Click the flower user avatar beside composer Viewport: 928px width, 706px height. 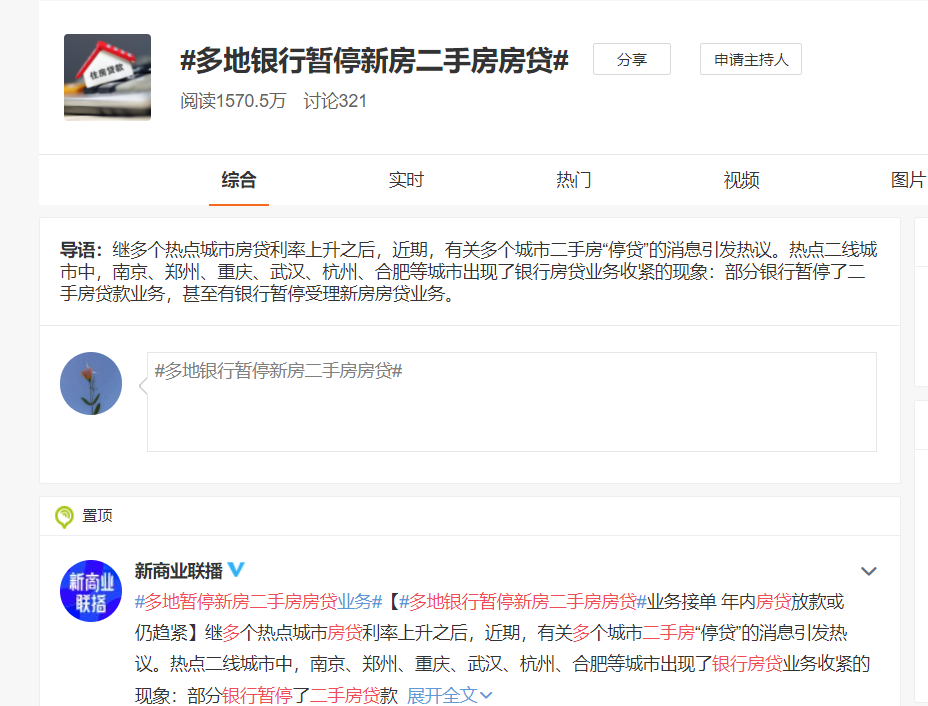click(x=91, y=383)
